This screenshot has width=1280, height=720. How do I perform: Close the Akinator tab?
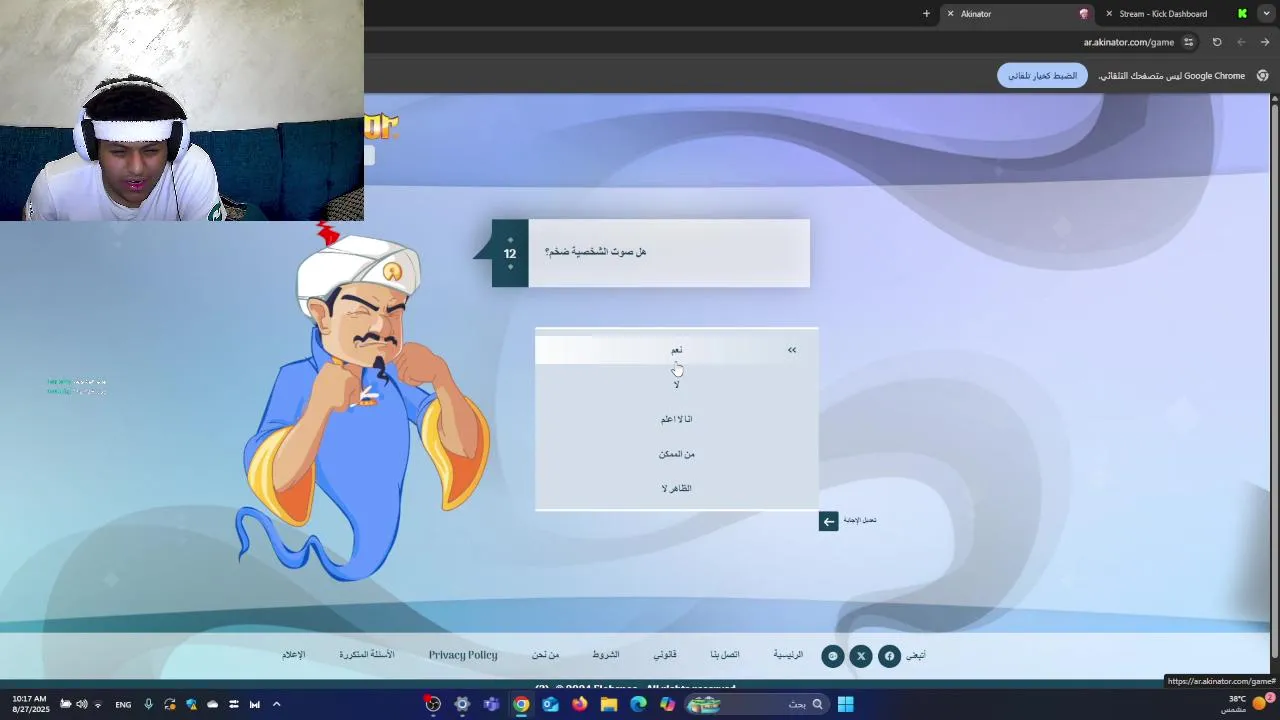click(950, 14)
